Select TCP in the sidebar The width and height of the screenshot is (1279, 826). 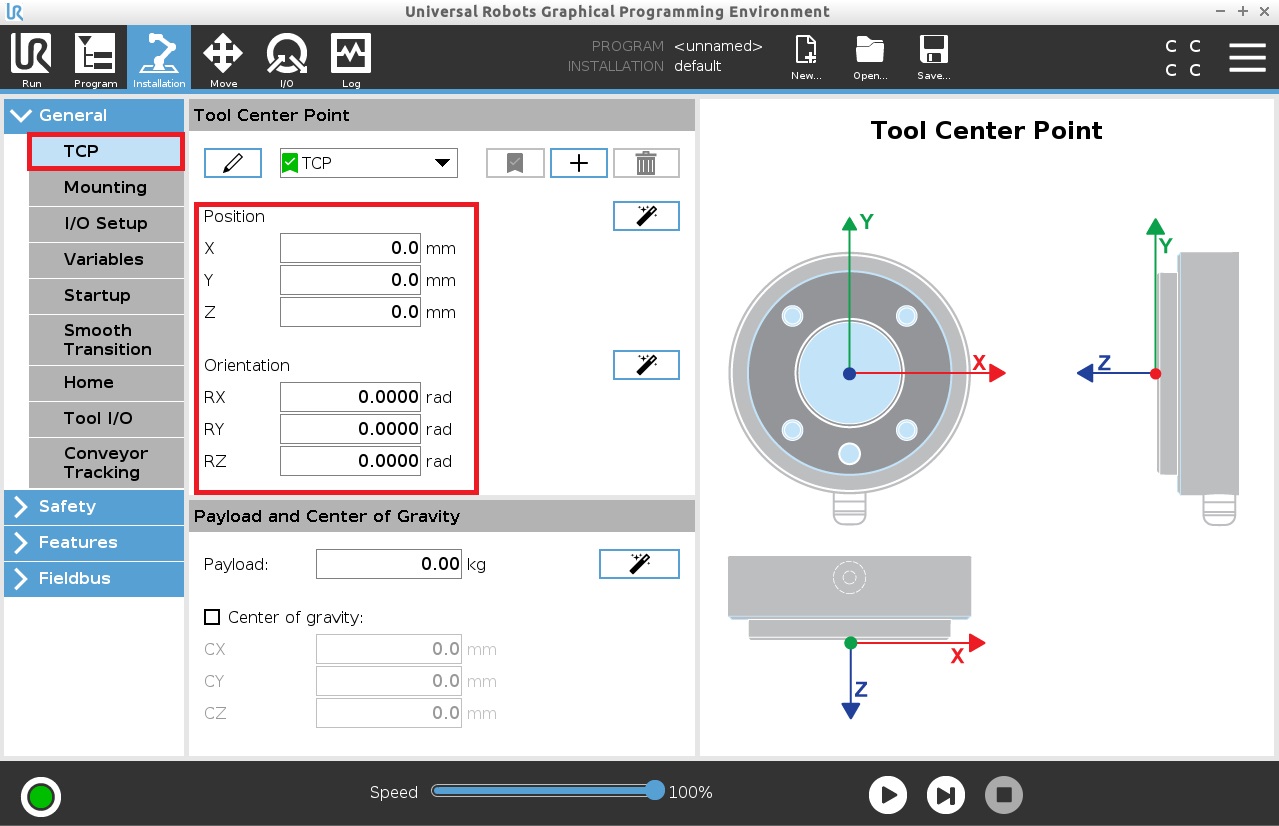pos(105,151)
